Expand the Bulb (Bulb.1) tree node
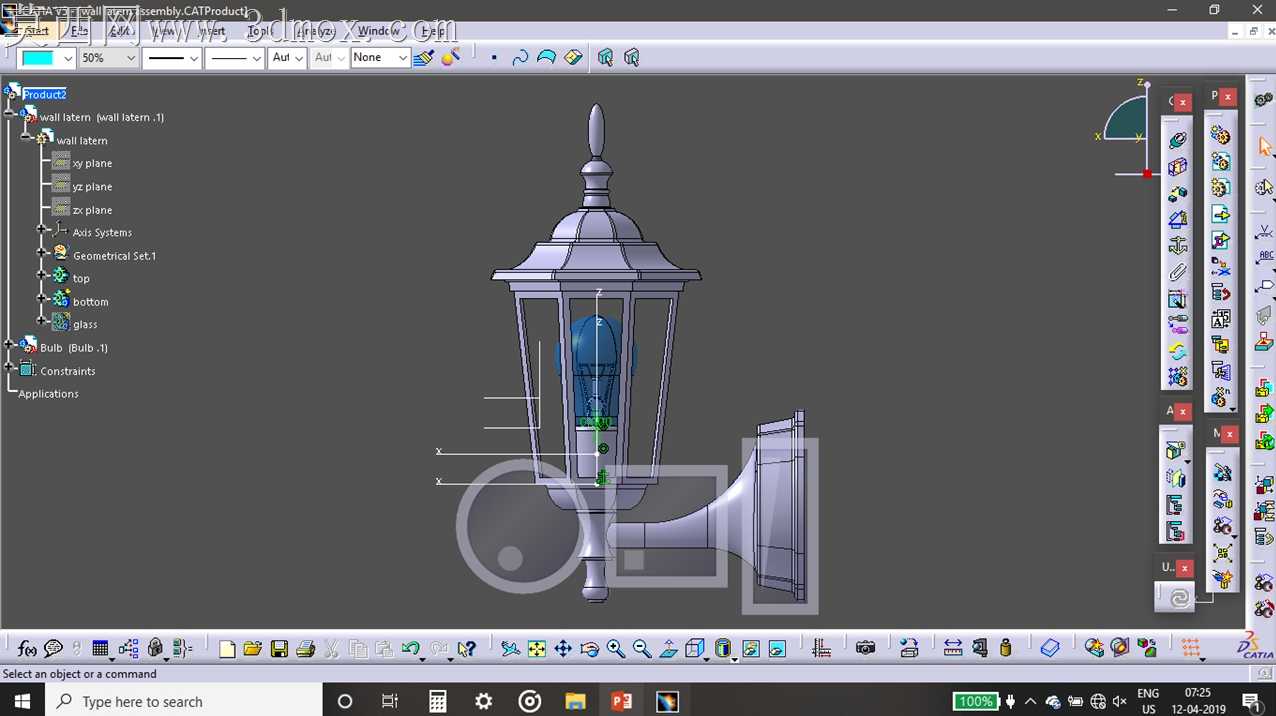 pos(9,345)
